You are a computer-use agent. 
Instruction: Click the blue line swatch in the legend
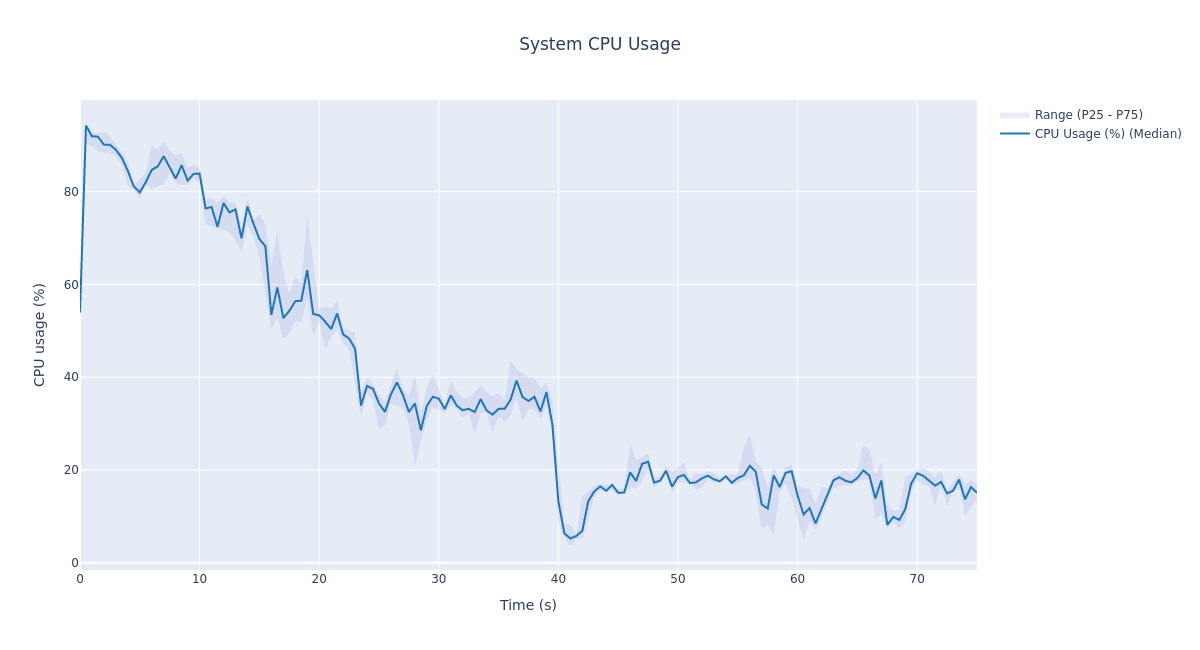(1015, 134)
